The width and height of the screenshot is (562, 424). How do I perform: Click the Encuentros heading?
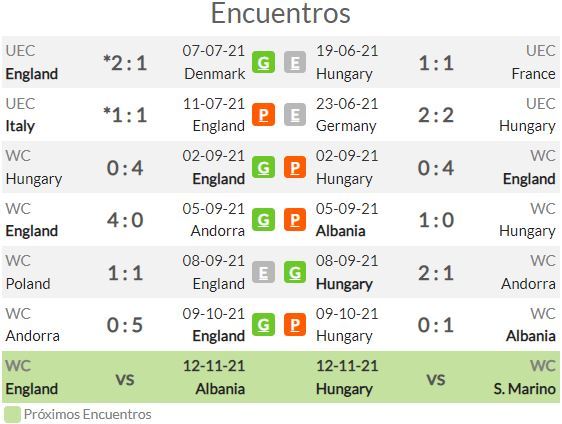281,13
